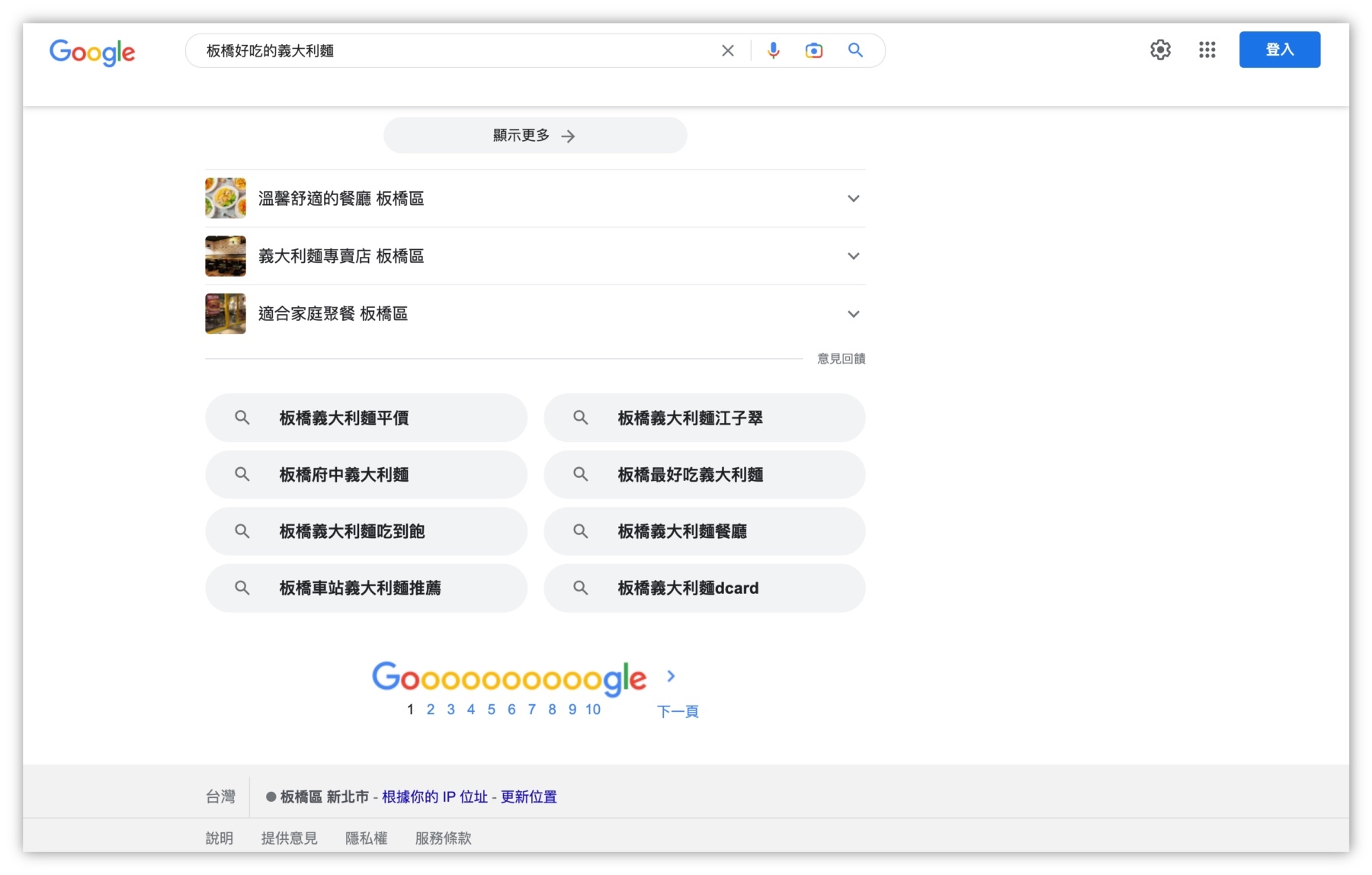
Task: Open the Google apps grid
Action: click(1207, 50)
